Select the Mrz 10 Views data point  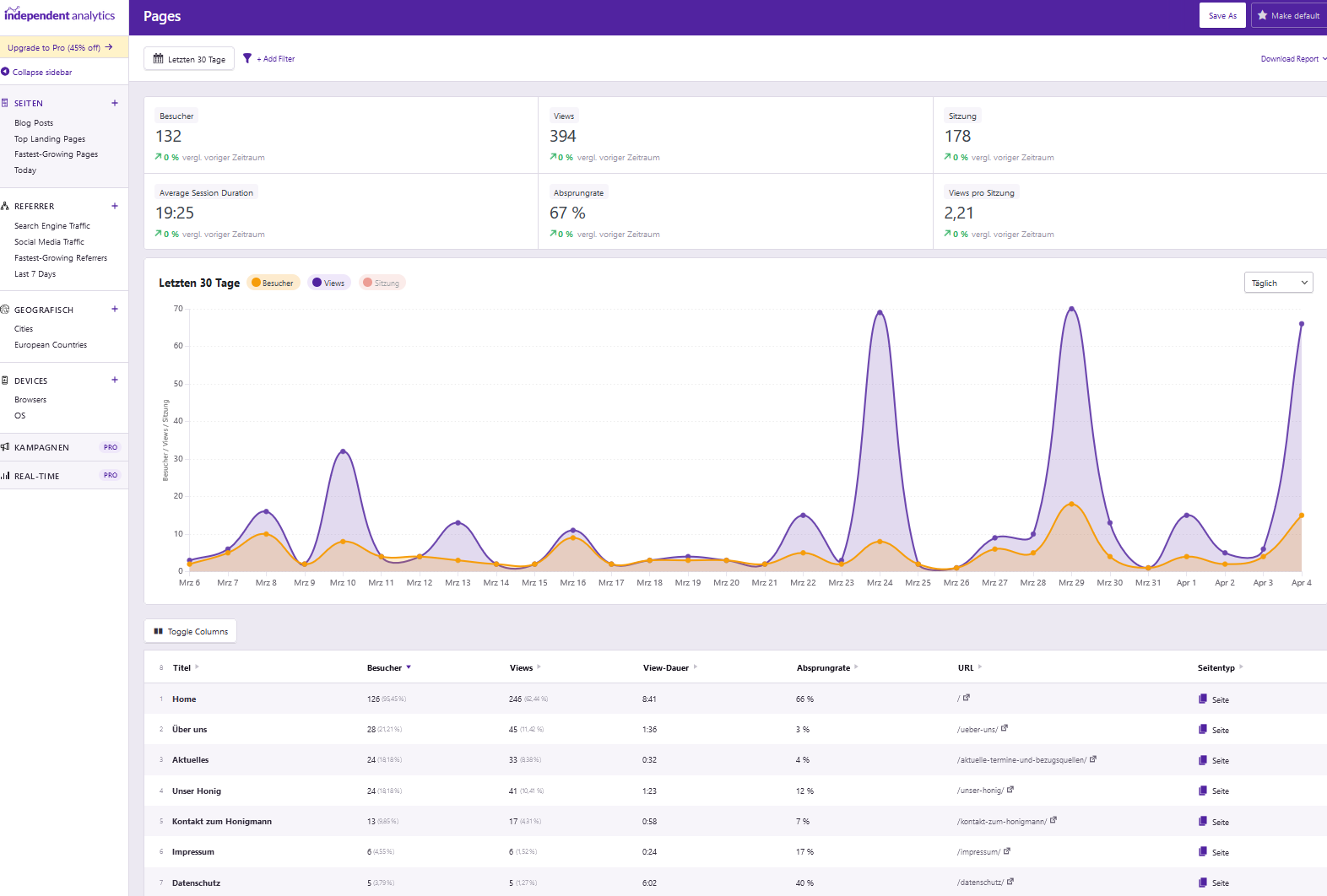pyautogui.click(x=343, y=451)
